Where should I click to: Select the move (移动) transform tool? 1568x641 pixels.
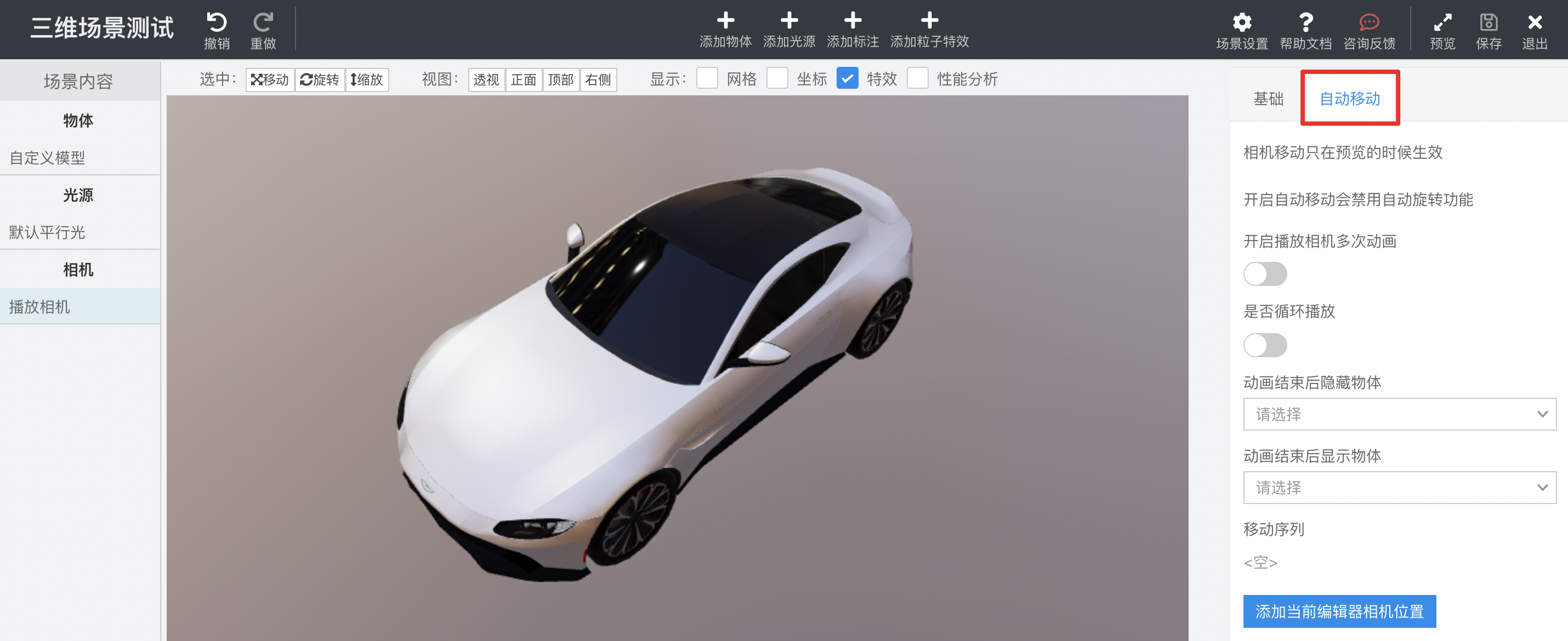pos(270,79)
